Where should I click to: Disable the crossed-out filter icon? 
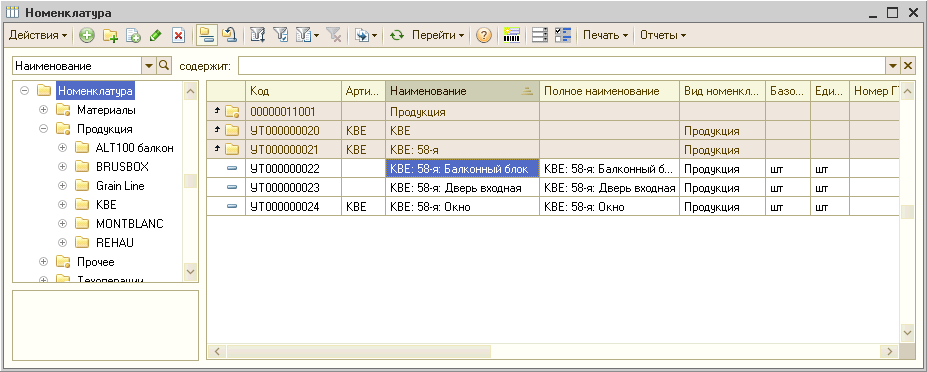pyautogui.click(x=333, y=35)
